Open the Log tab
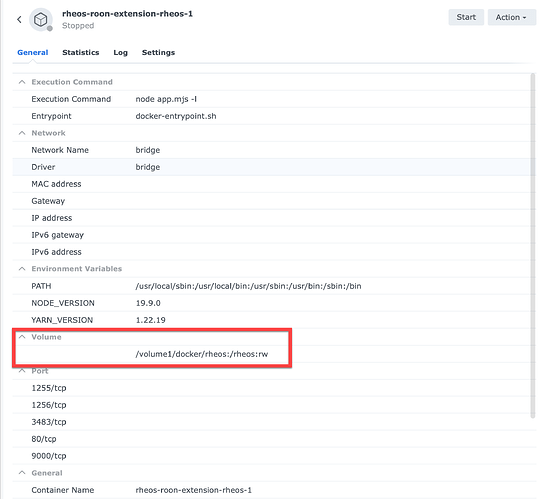The height and width of the screenshot is (499, 540). (121, 52)
